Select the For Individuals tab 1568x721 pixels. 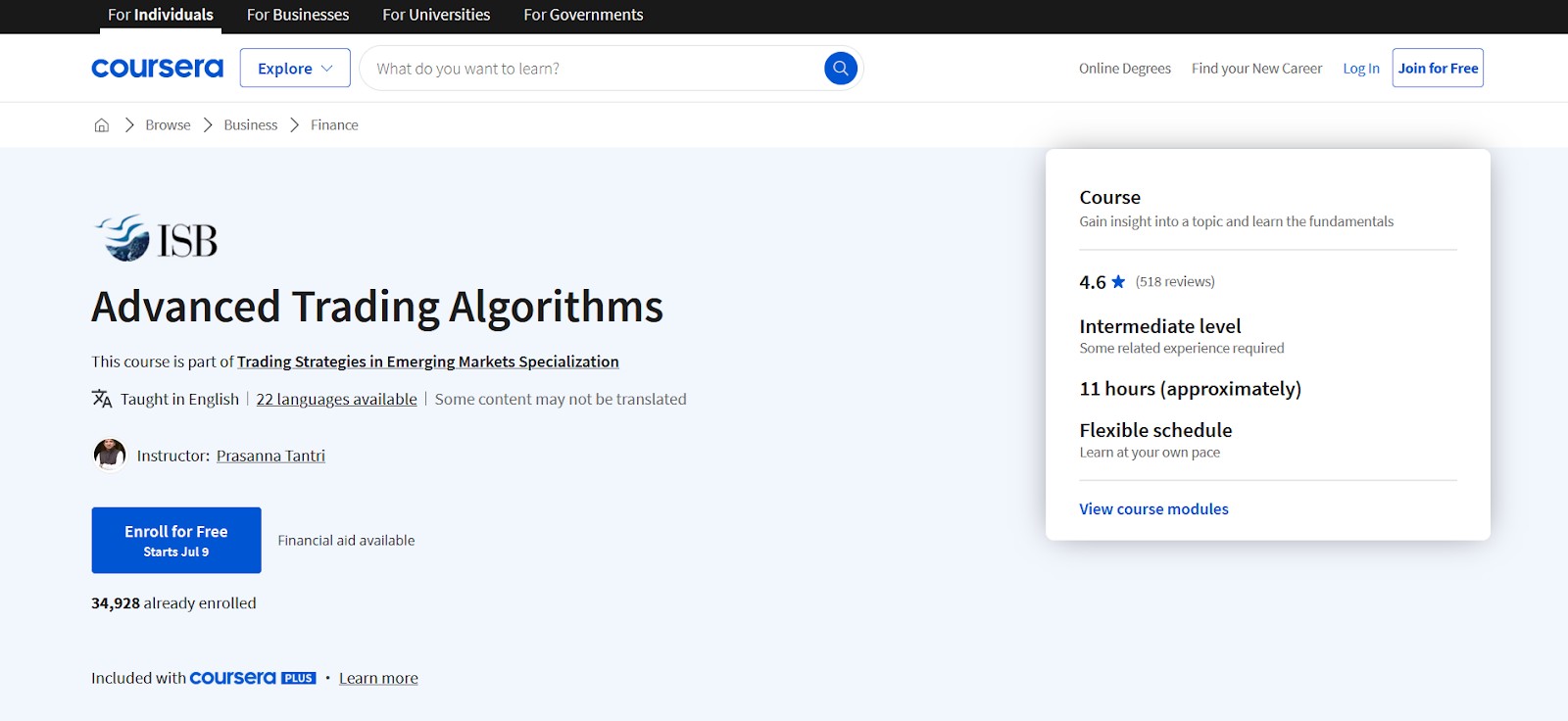click(161, 15)
